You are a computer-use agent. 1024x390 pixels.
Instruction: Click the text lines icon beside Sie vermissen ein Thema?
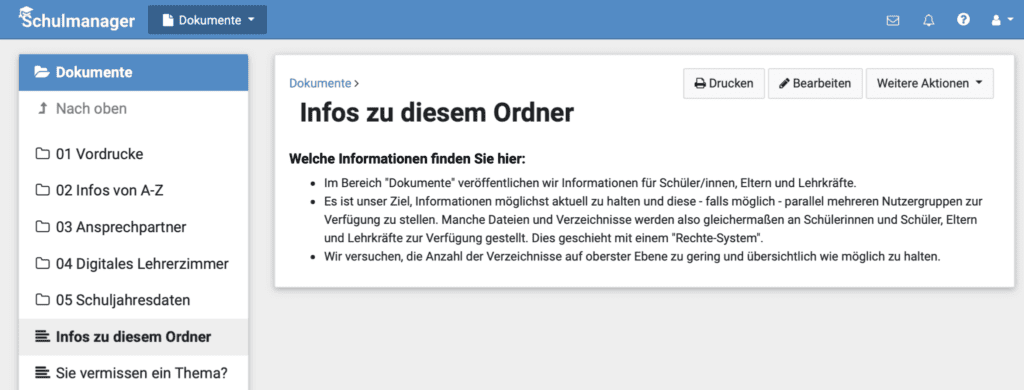click(x=42, y=374)
